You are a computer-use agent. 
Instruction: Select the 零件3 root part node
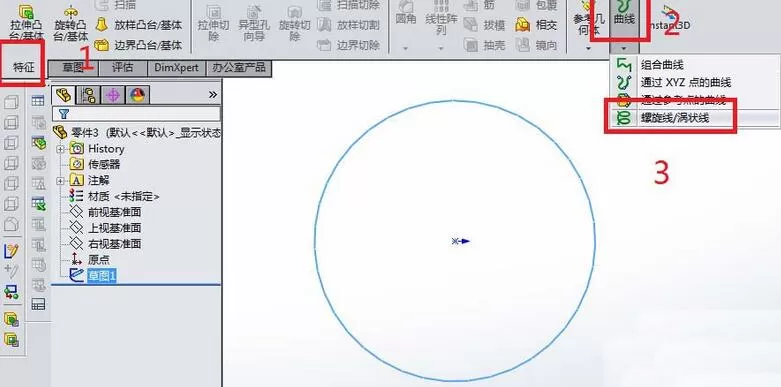136,133
